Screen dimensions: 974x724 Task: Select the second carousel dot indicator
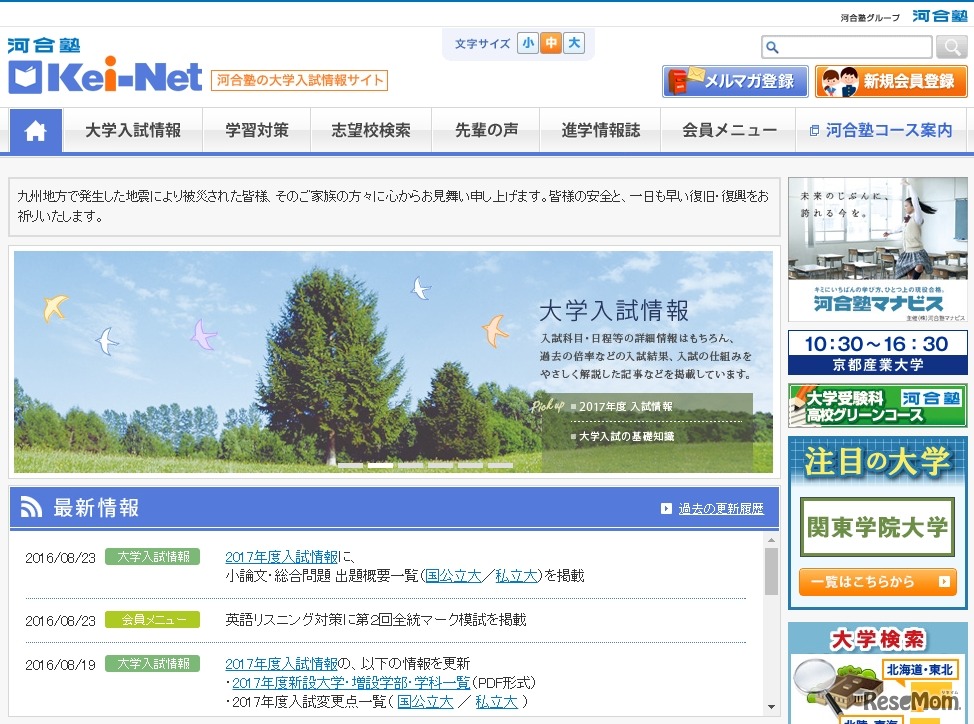[x=380, y=464]
